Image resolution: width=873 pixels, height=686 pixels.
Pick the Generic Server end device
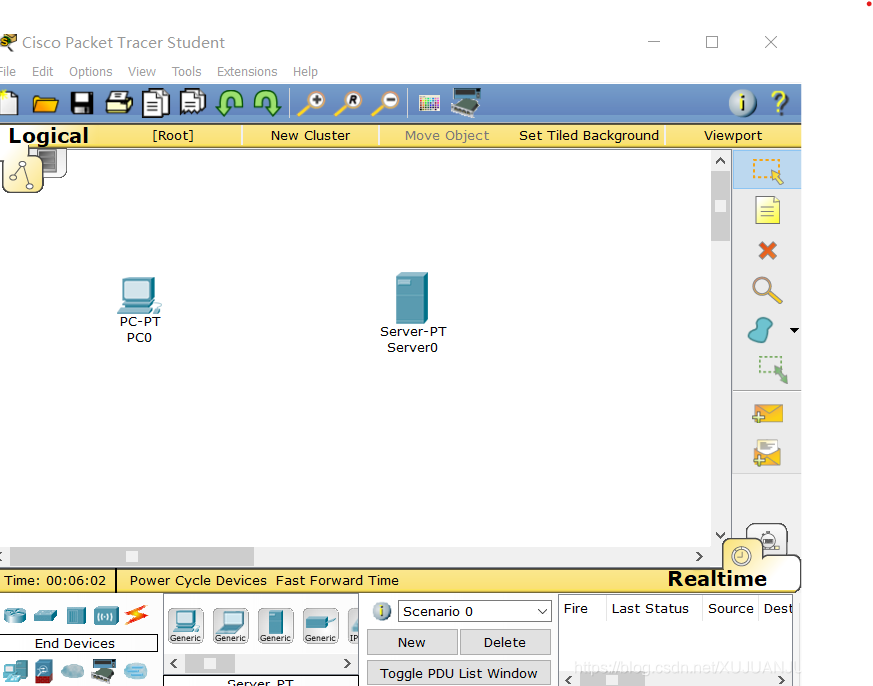[x=276, y=625]
